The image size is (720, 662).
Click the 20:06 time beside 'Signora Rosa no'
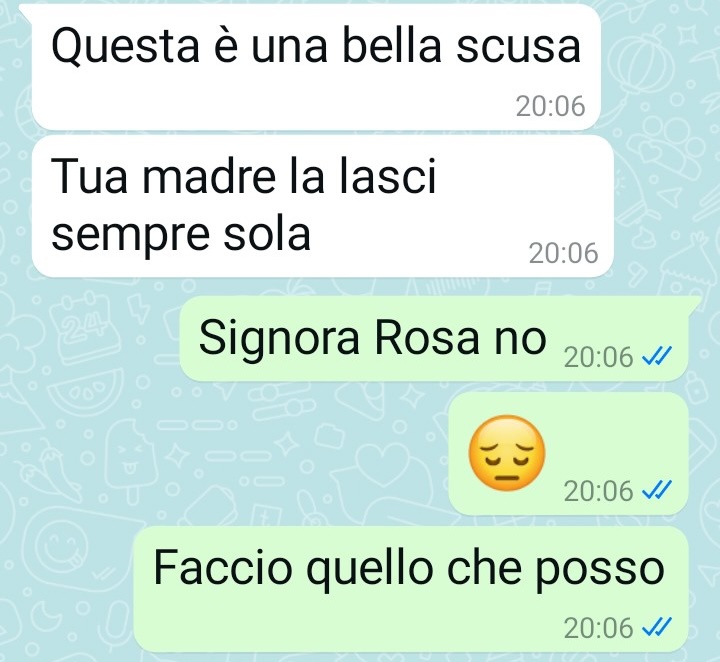click(x=598, y=357)
